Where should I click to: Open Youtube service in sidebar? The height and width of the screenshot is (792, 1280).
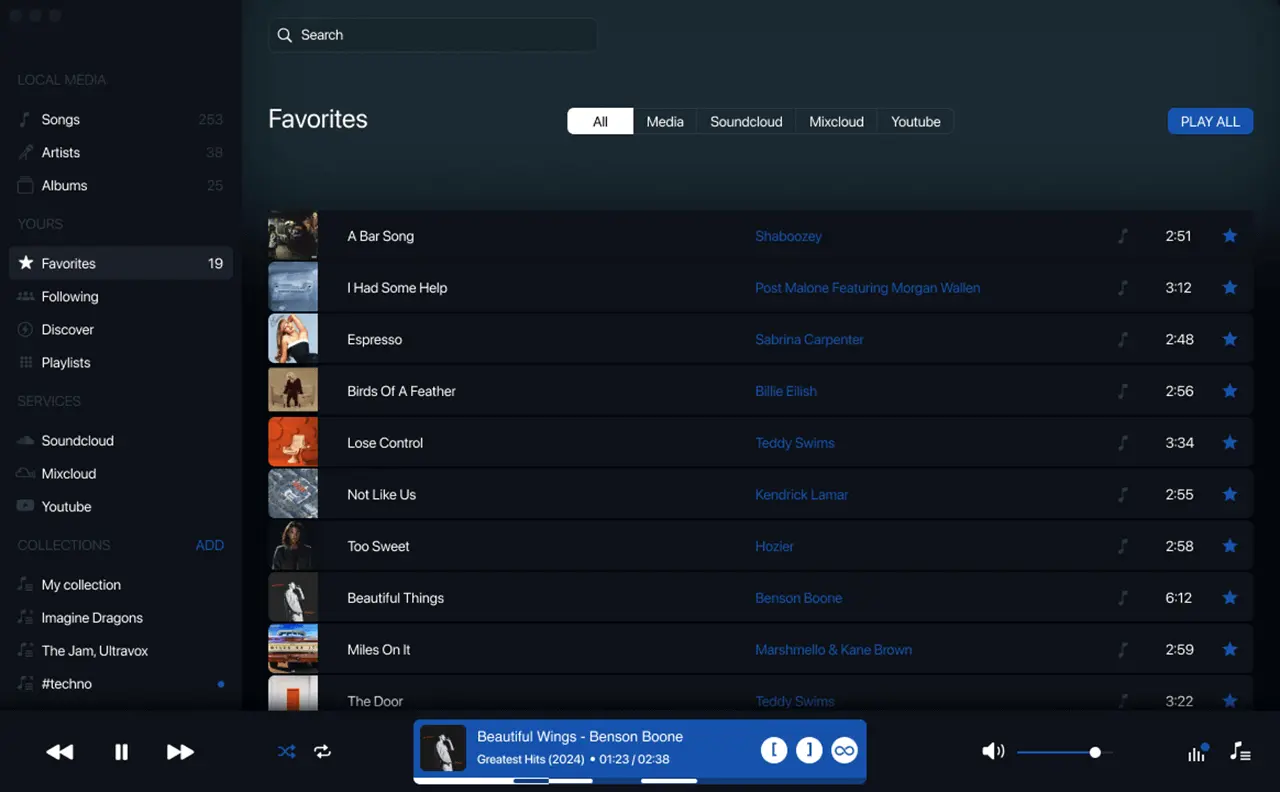pos(121,506)
